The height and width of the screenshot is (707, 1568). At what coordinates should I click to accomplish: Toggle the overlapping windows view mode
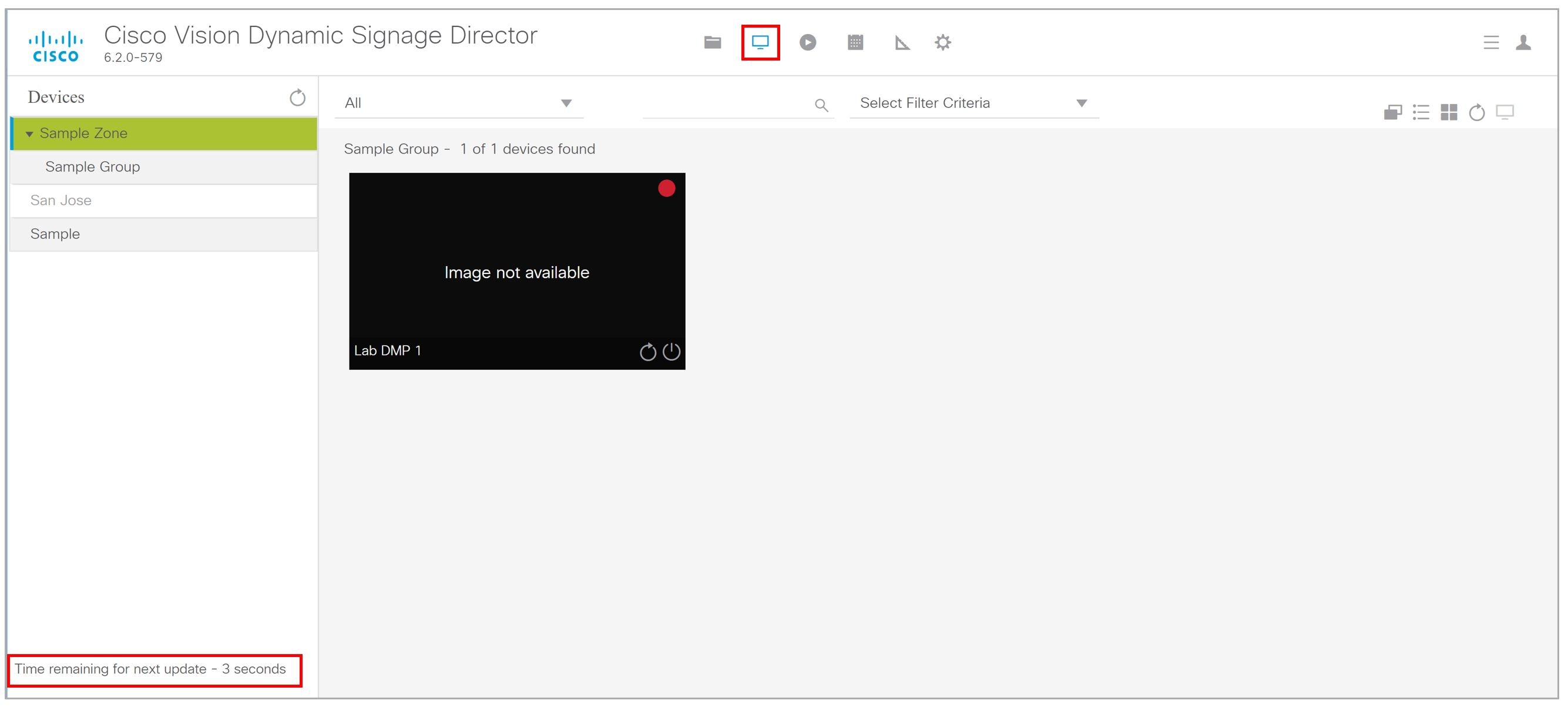point(1394,112)
